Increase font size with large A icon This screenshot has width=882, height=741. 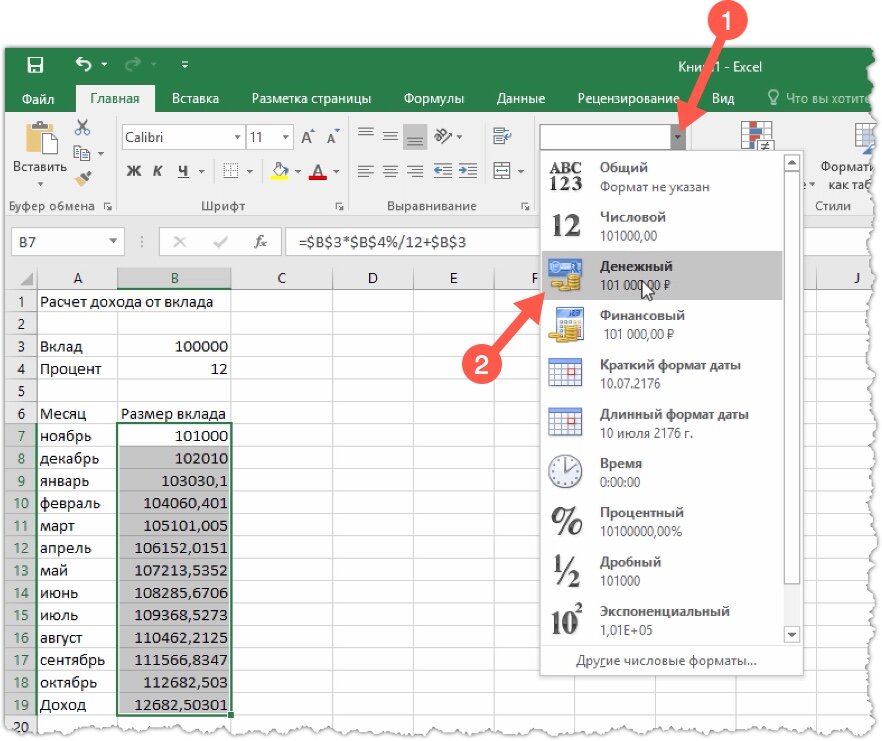pyautogui.click(x=307, y=137)
